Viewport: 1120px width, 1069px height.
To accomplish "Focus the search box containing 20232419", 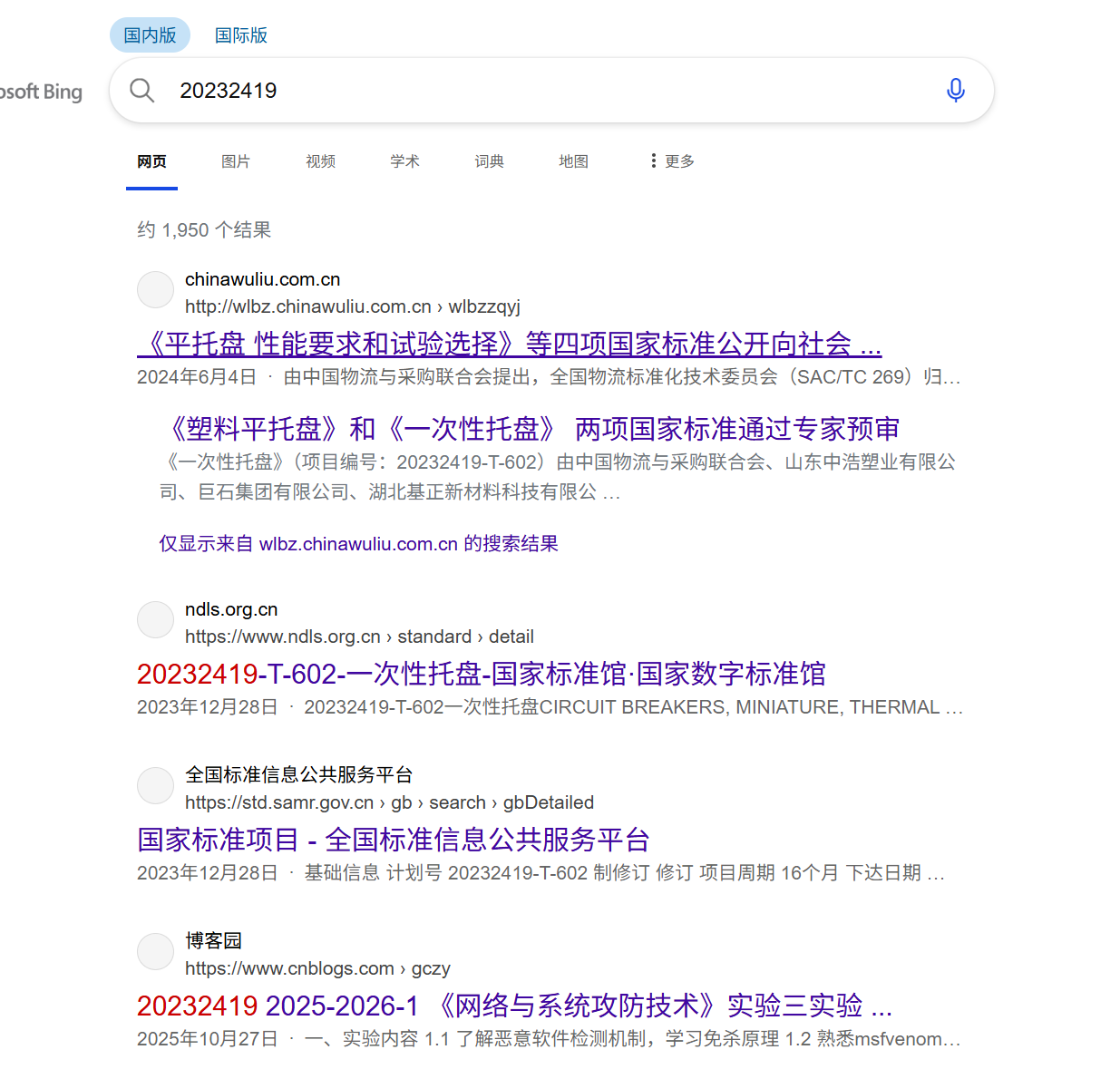I will tap(551, 90).
